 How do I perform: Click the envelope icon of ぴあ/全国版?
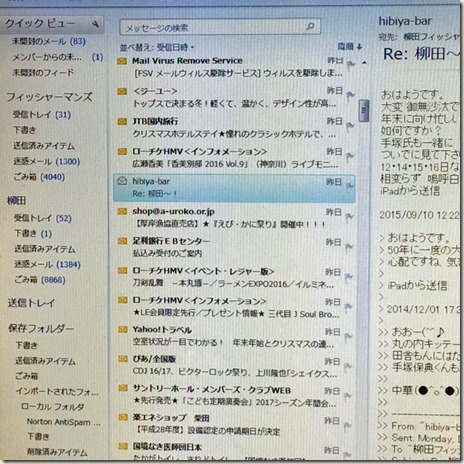123,359
